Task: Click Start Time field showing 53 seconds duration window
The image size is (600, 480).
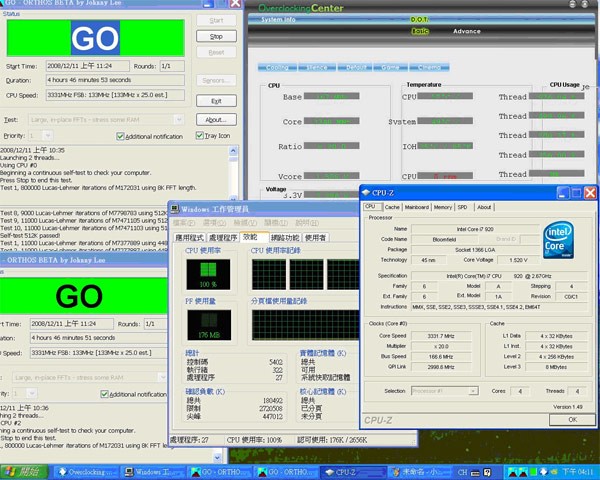Action: [88, 66]
